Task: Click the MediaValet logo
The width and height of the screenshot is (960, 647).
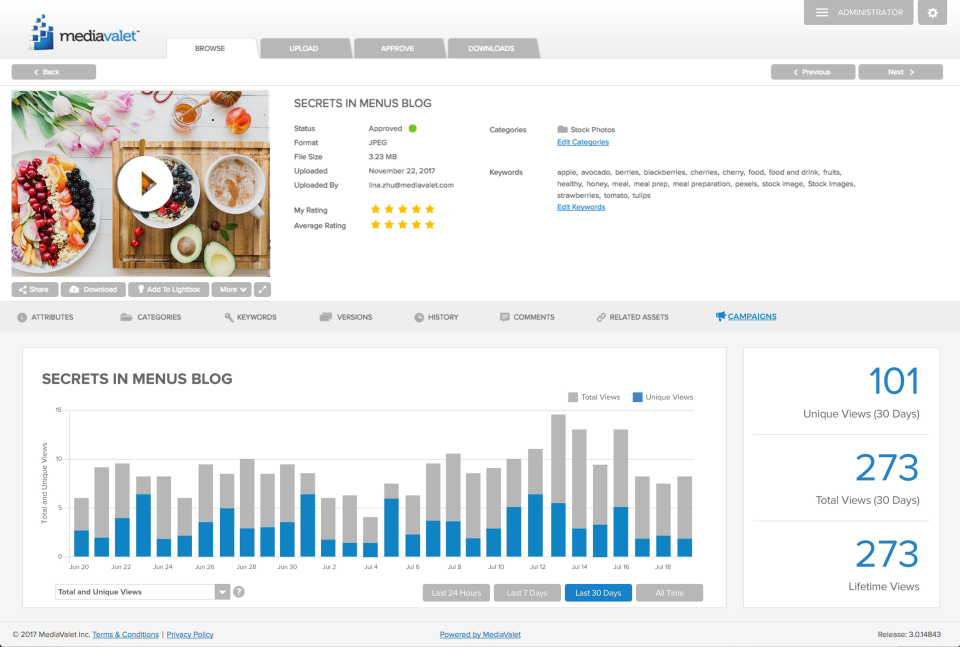Action: pyautogui.click(x=84, y=32)
